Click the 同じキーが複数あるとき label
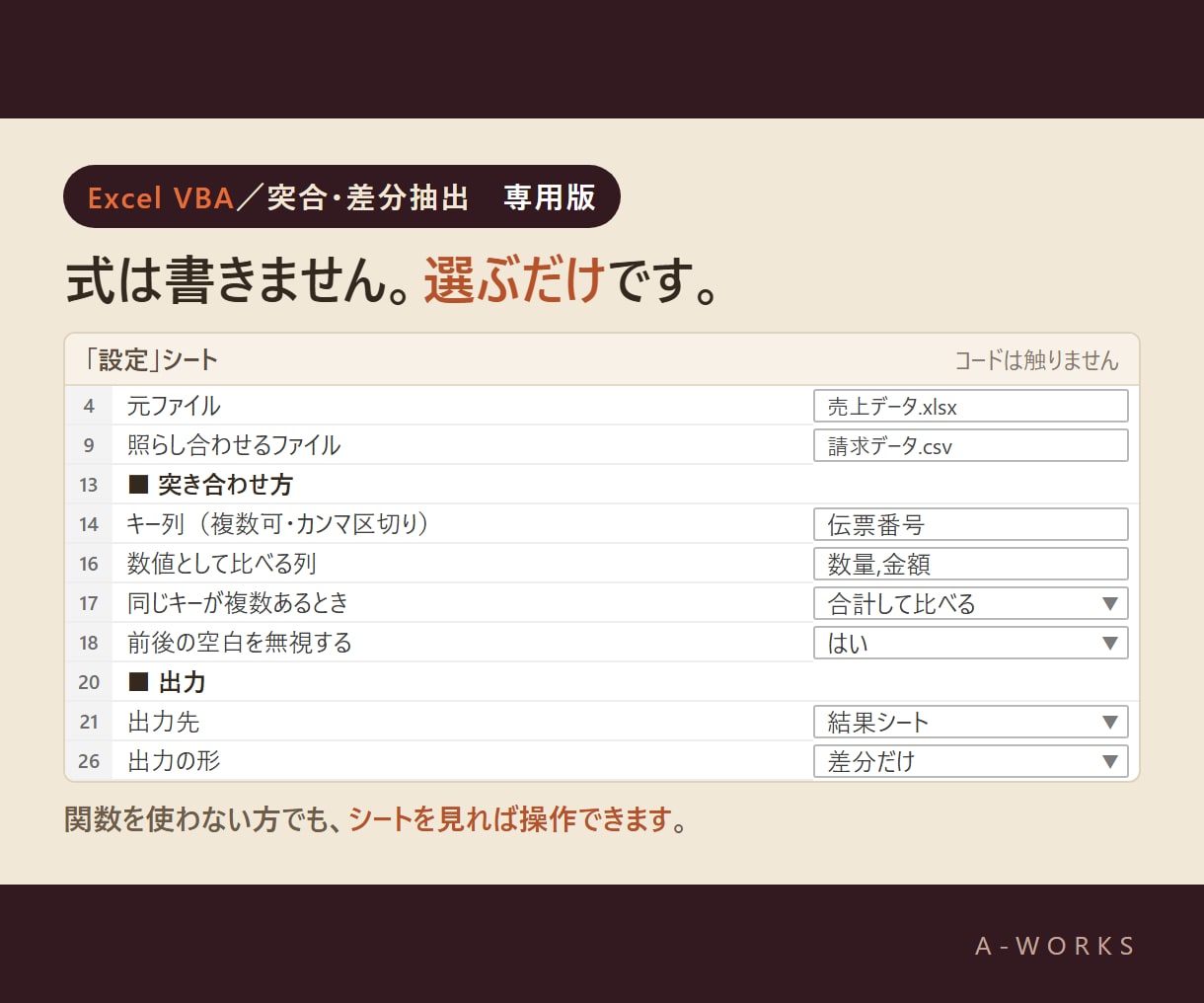 [x=238, y=603]
